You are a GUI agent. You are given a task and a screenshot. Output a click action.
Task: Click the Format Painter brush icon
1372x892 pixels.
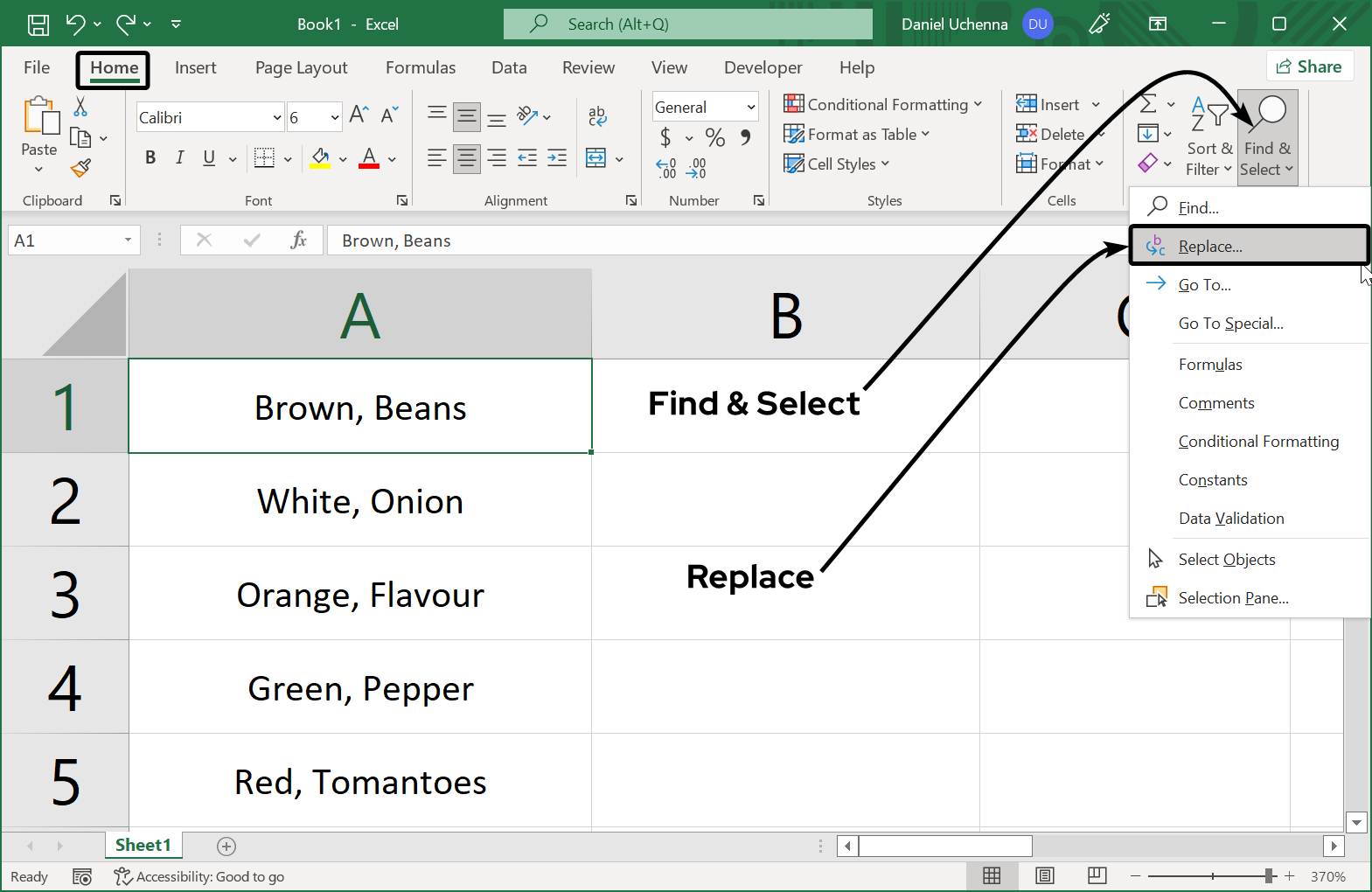pos(80,167)
